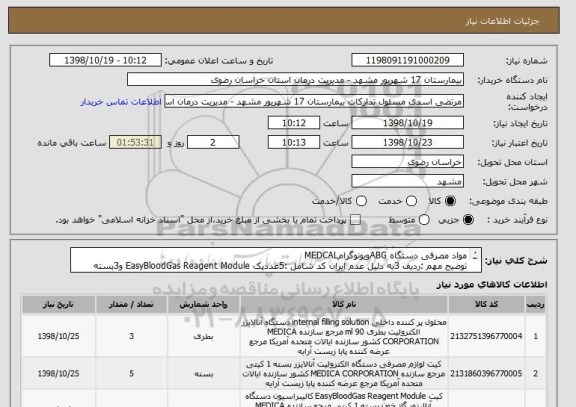
Task: Click the کیت لوازم مصرفی item name
Action: tap(344, 374)
